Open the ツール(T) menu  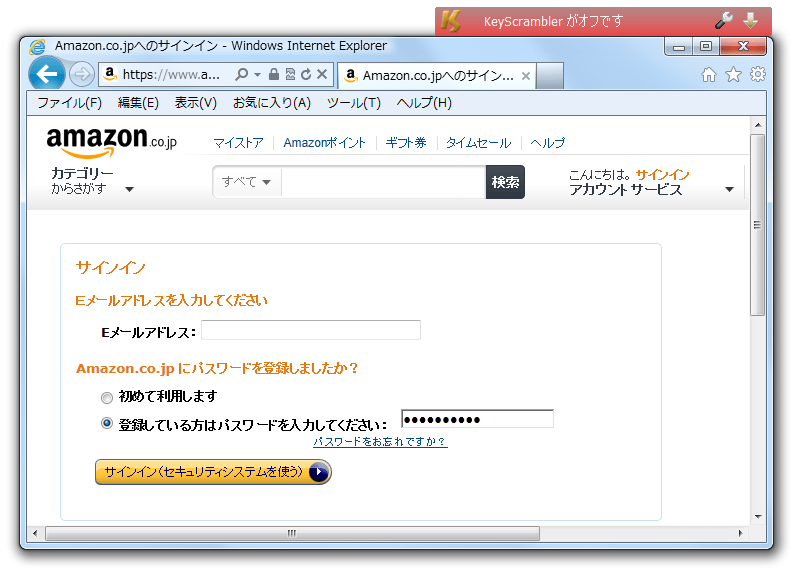pyautogui.click(x=353, y=103)
